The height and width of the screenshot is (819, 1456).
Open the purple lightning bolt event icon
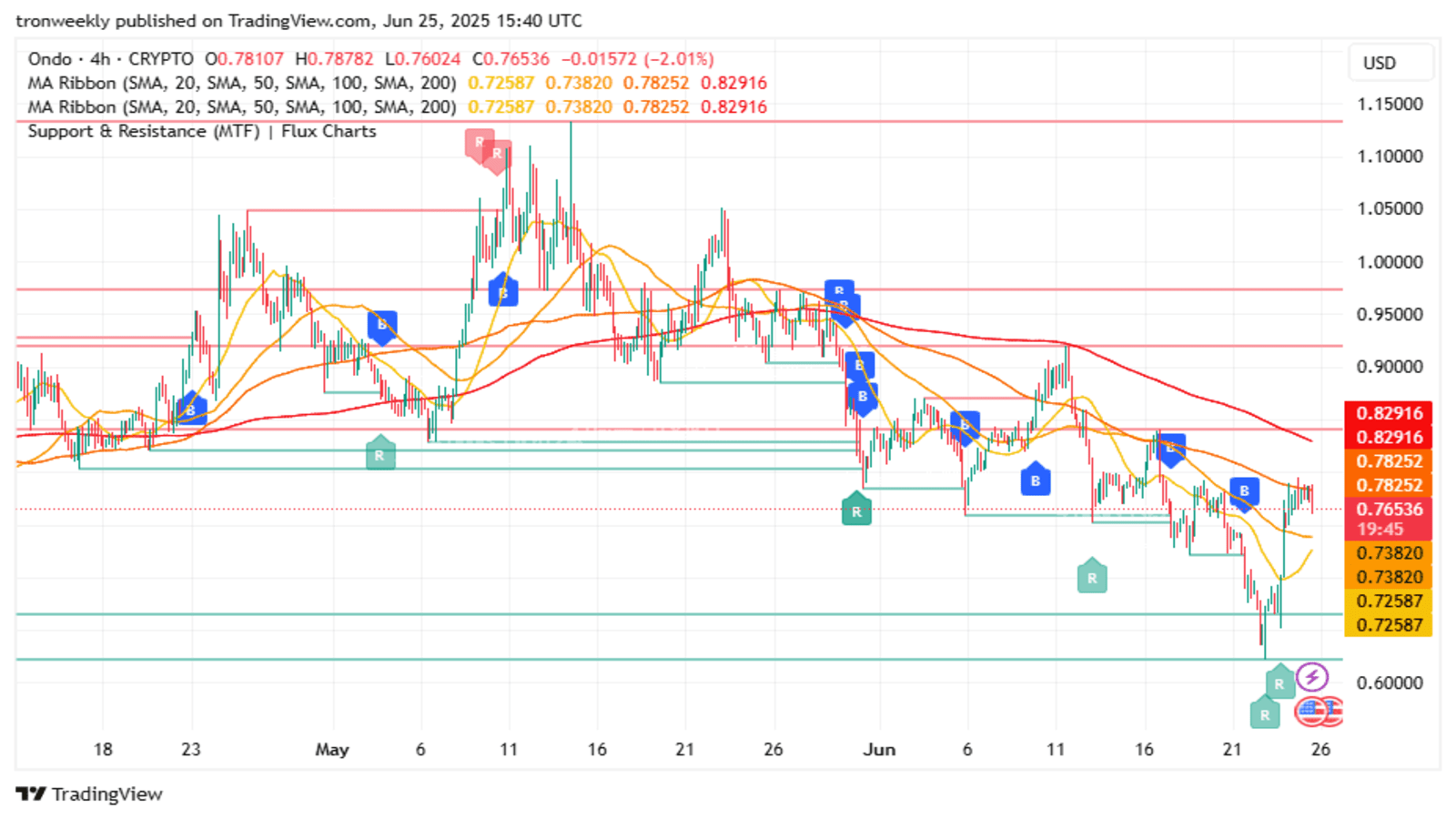(x=1311, y=677)
